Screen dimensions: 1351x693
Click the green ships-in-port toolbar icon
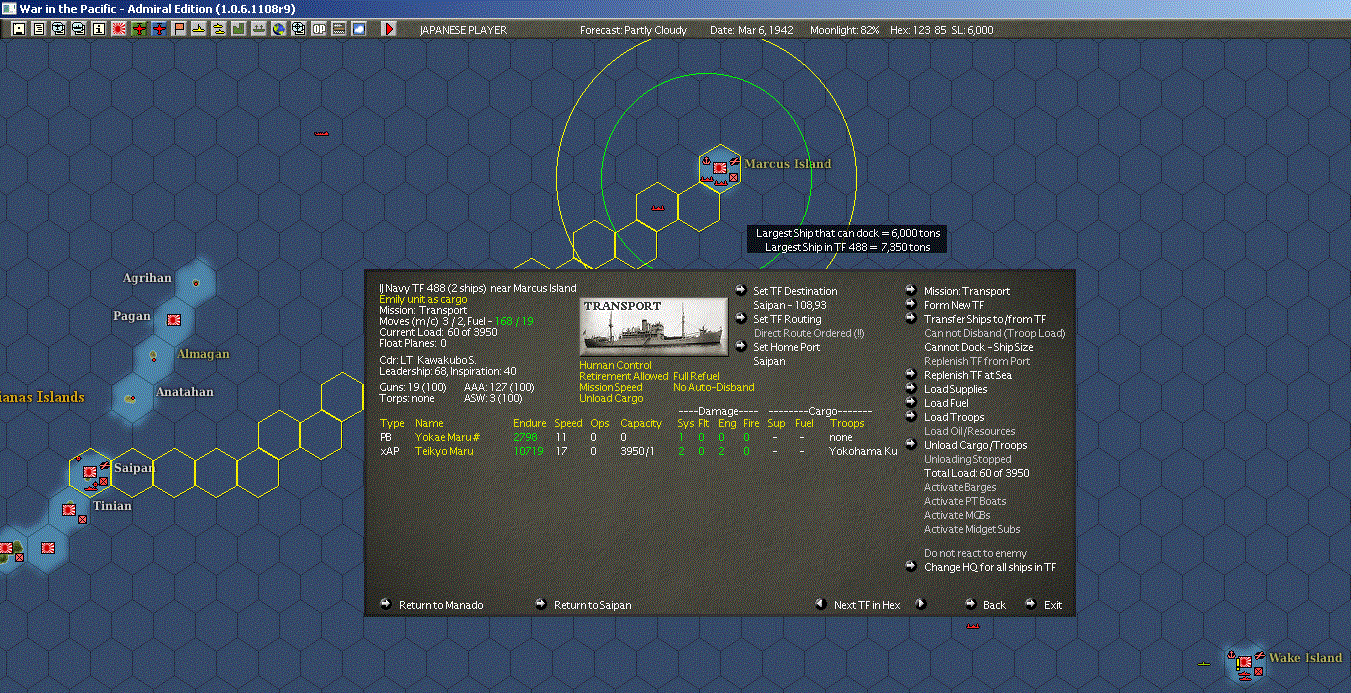coord(258,29)
